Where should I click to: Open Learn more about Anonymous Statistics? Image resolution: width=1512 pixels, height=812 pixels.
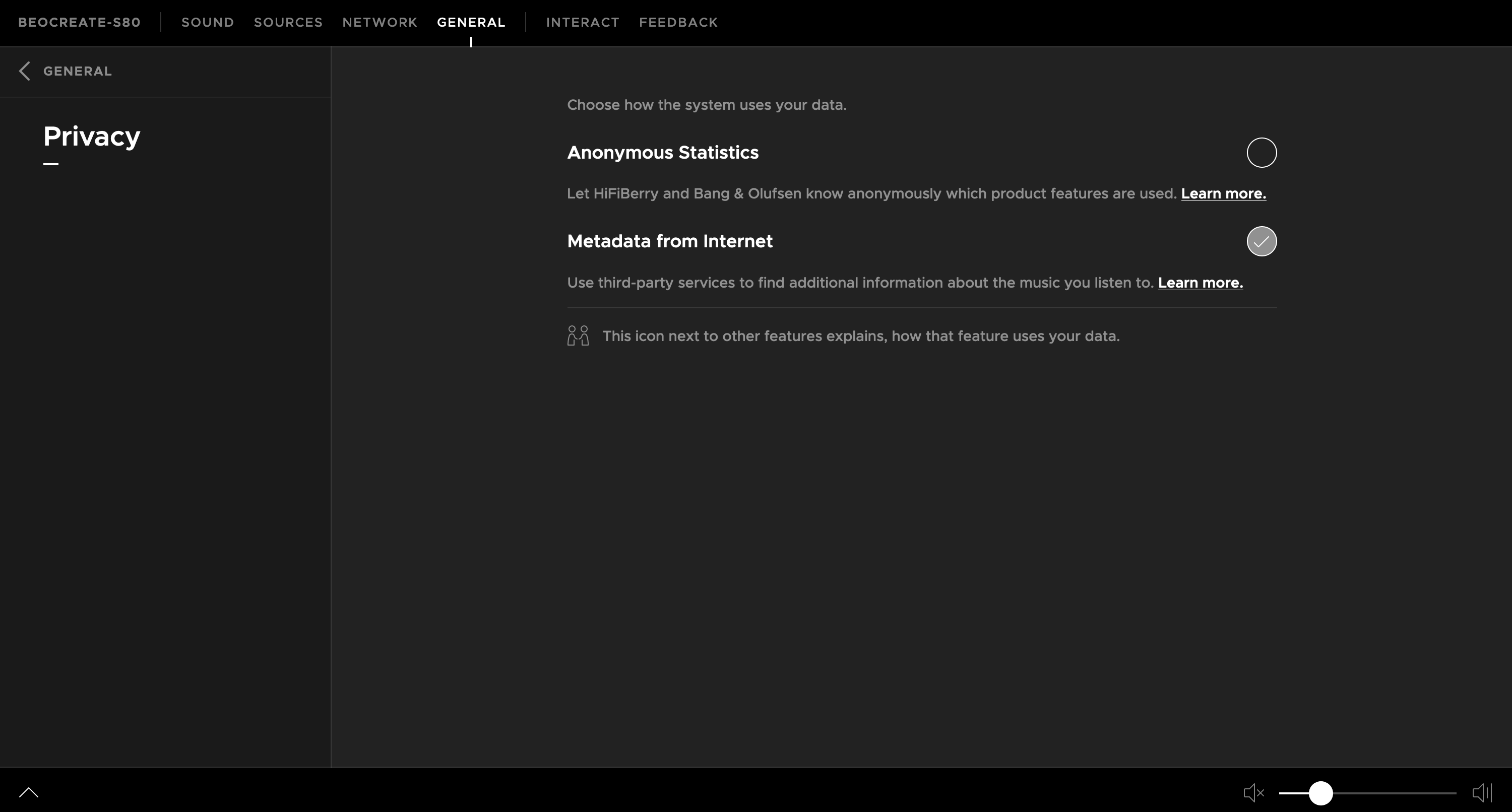pos(1223,193)
